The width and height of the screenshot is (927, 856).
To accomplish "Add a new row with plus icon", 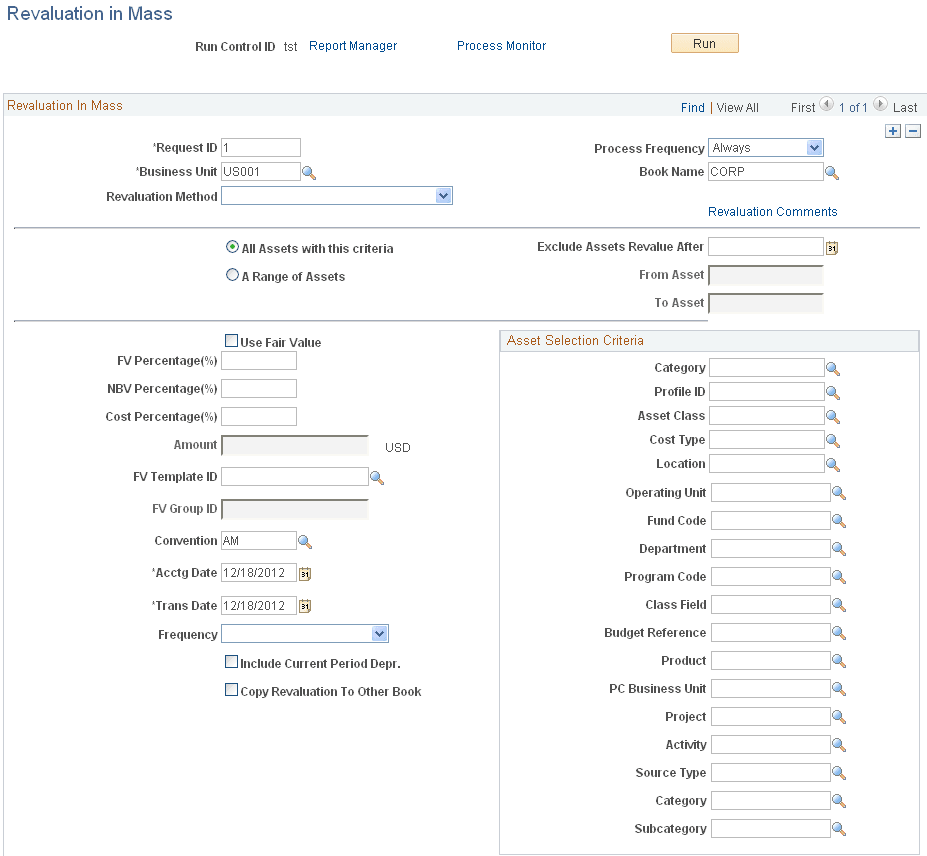I will 893,131.
